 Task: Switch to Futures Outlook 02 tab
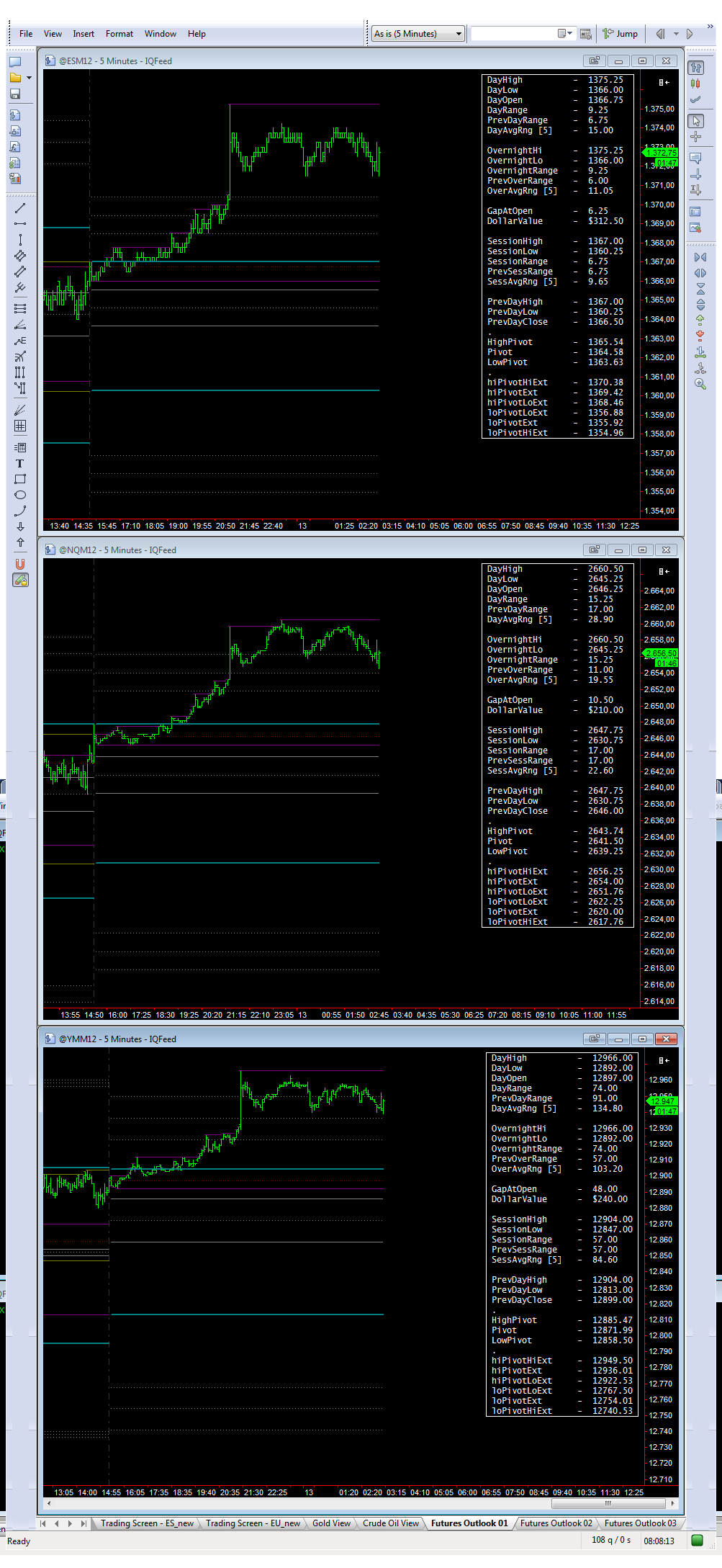point(556,1523)
